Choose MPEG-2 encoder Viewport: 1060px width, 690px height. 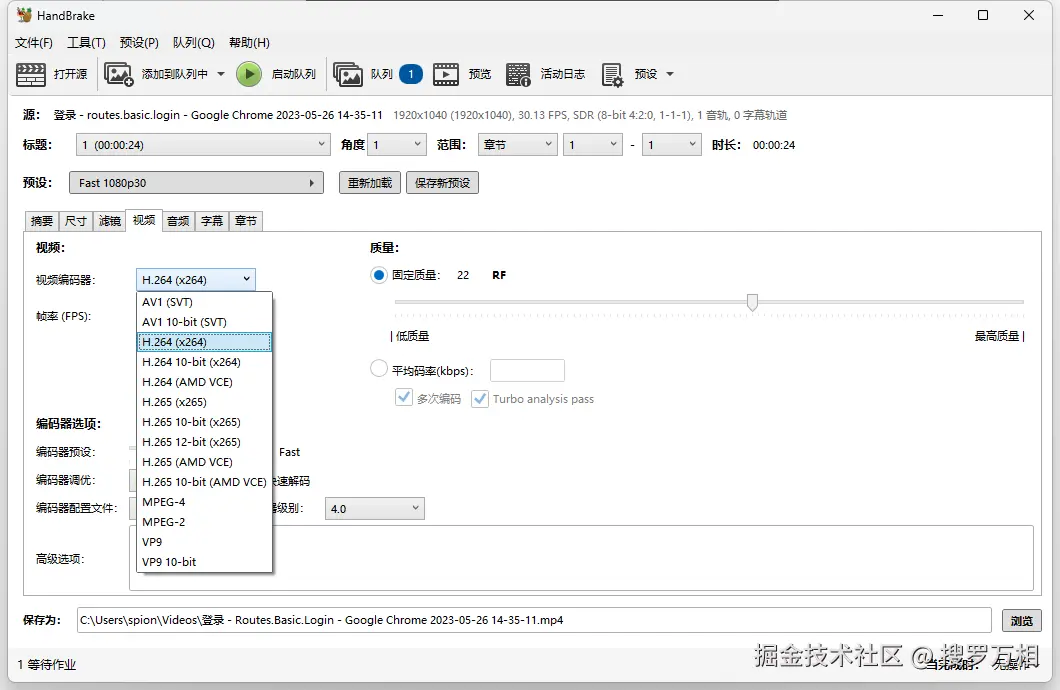(x=204, y=522)
